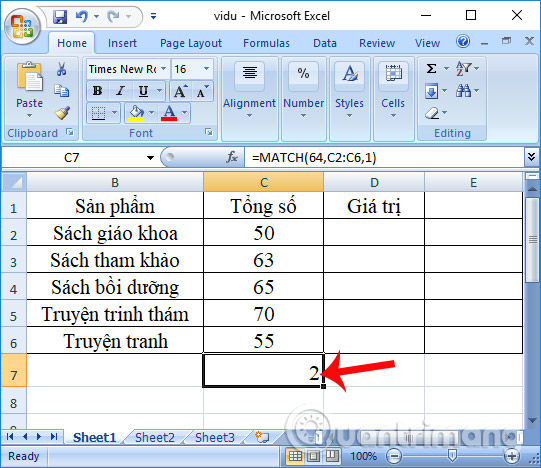Customize Quick Access Toolbar dropdown
This screenshot has width=541, height=468.
pos(154,16)
